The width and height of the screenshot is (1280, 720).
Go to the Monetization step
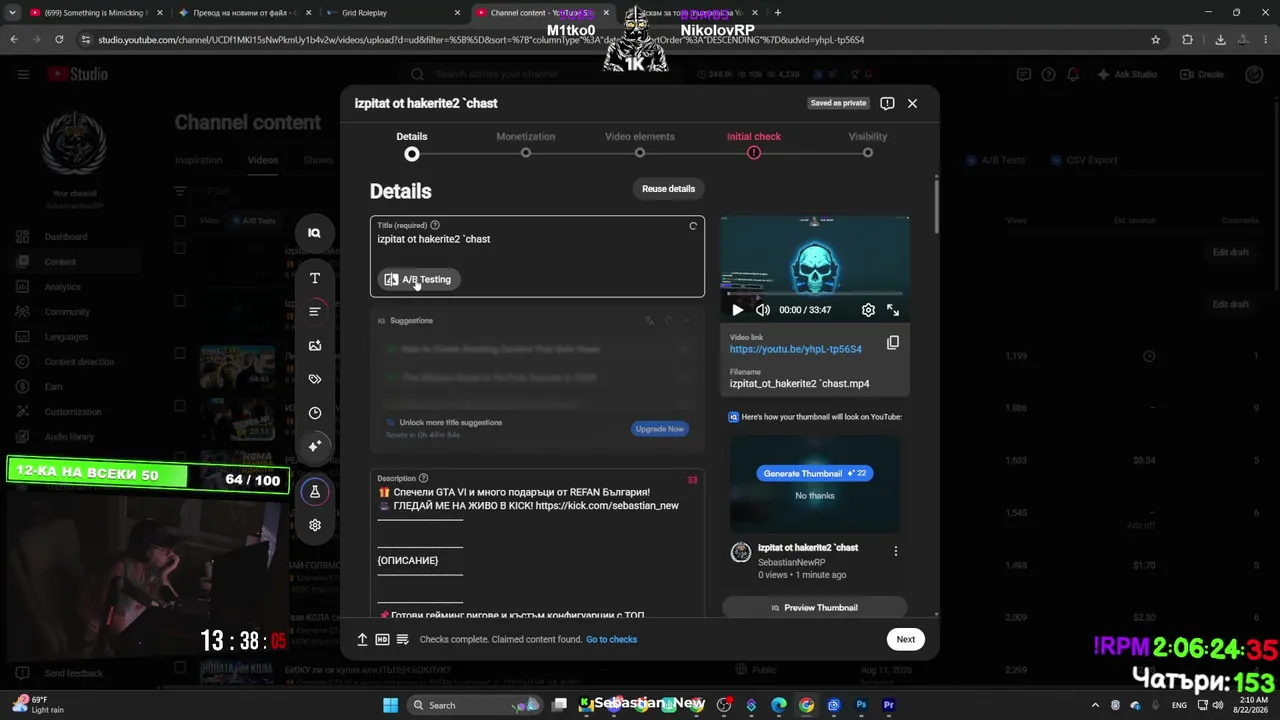point(525,144)
